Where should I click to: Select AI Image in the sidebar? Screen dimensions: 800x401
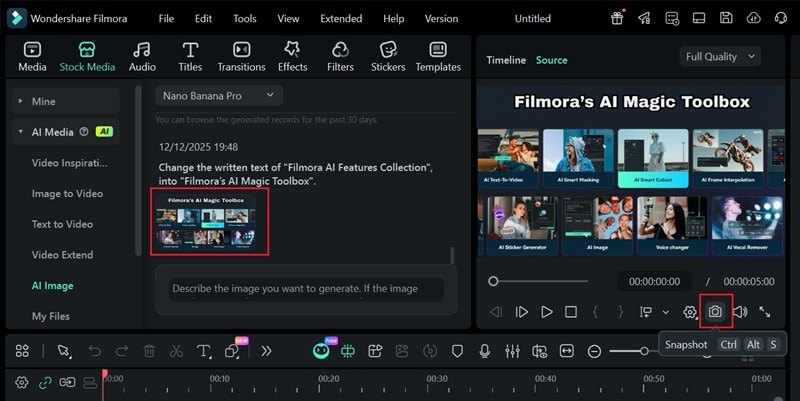53,286
